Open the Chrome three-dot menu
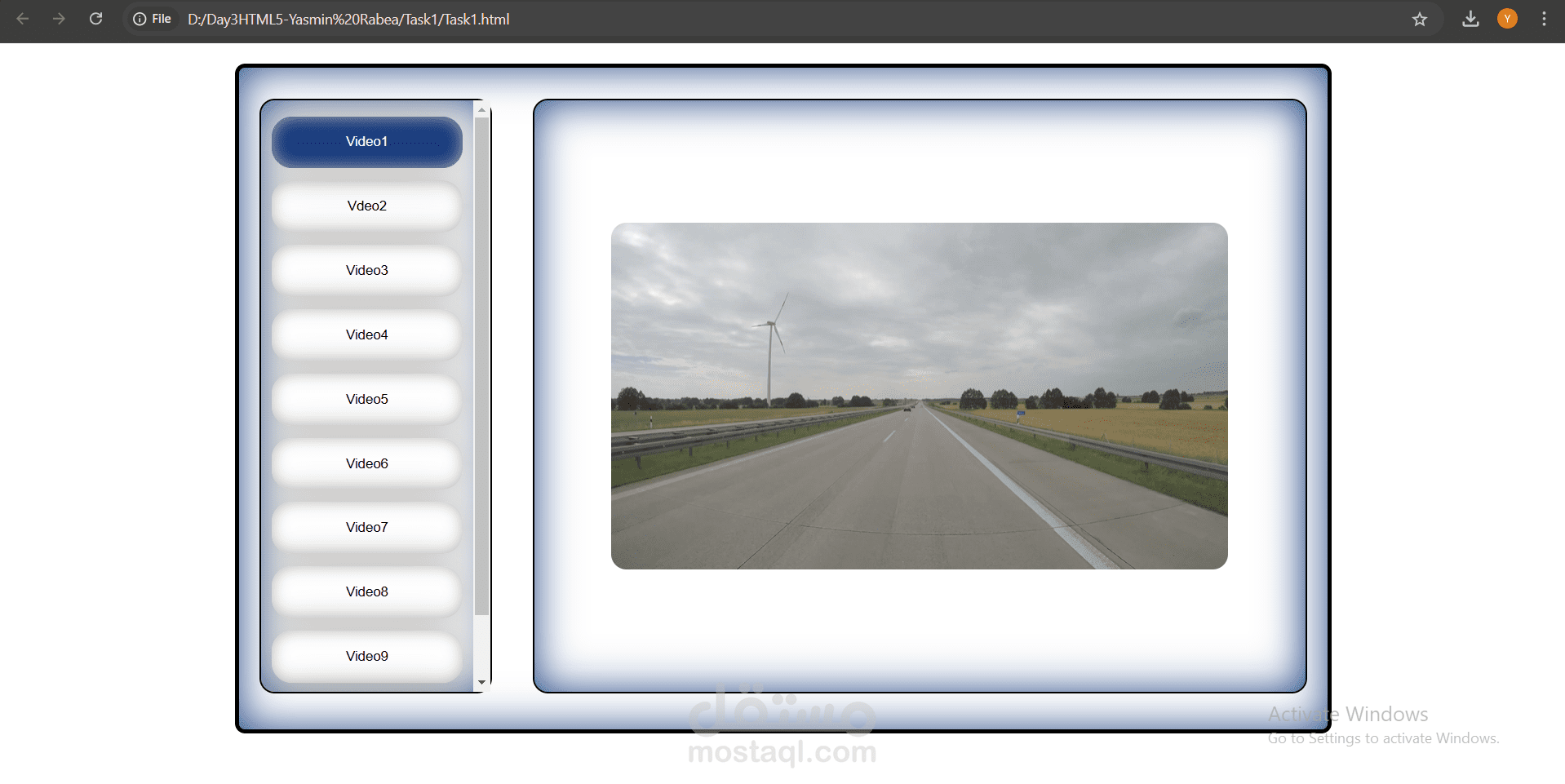 1545,19
